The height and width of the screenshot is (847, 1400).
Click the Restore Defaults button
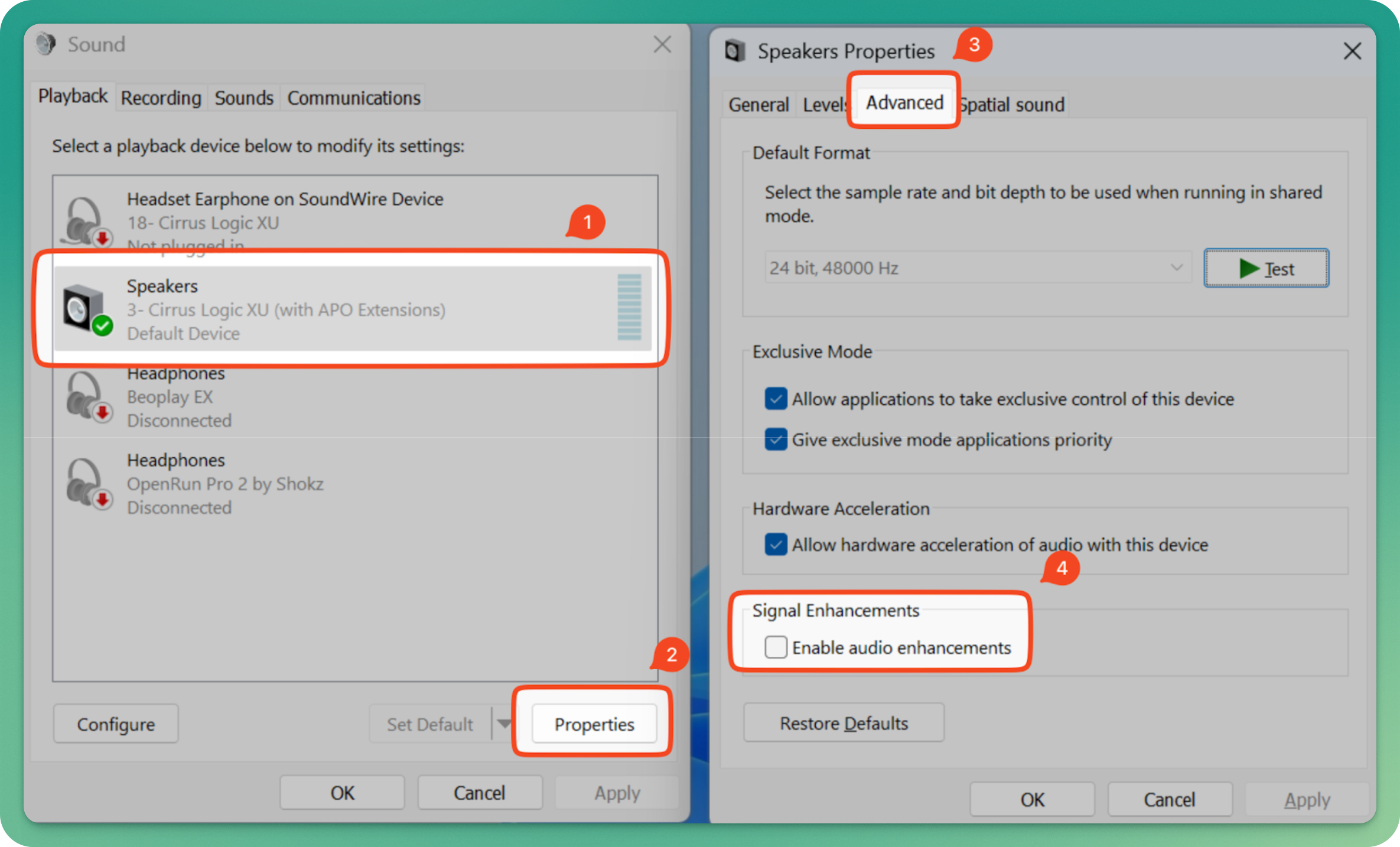pyautogui.click(x=843, y=724)
